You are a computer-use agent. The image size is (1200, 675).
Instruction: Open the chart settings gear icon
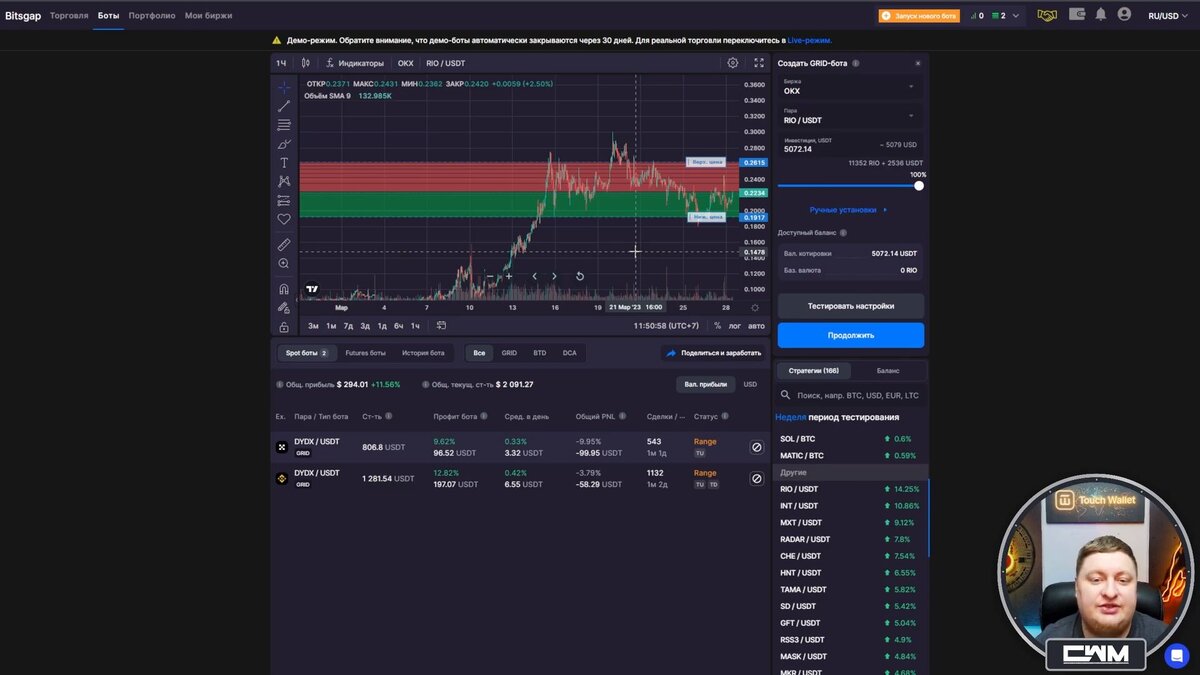coord(733,63)
